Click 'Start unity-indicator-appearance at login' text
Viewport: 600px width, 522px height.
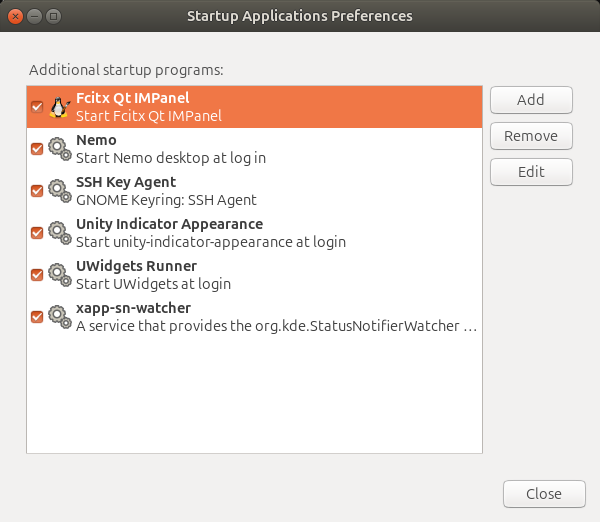click(211, 242)
